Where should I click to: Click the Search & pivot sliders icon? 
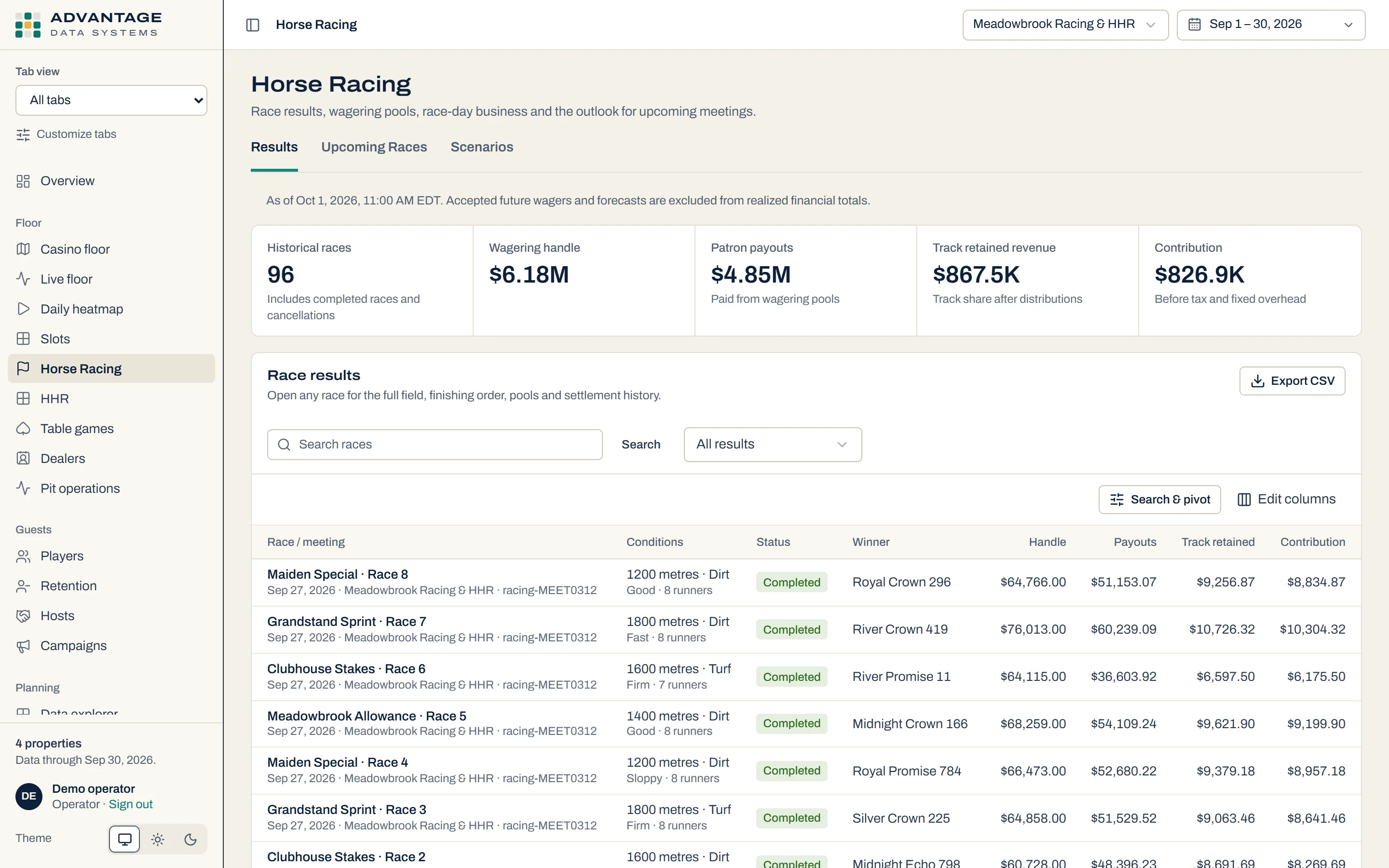pos(1117,500)
